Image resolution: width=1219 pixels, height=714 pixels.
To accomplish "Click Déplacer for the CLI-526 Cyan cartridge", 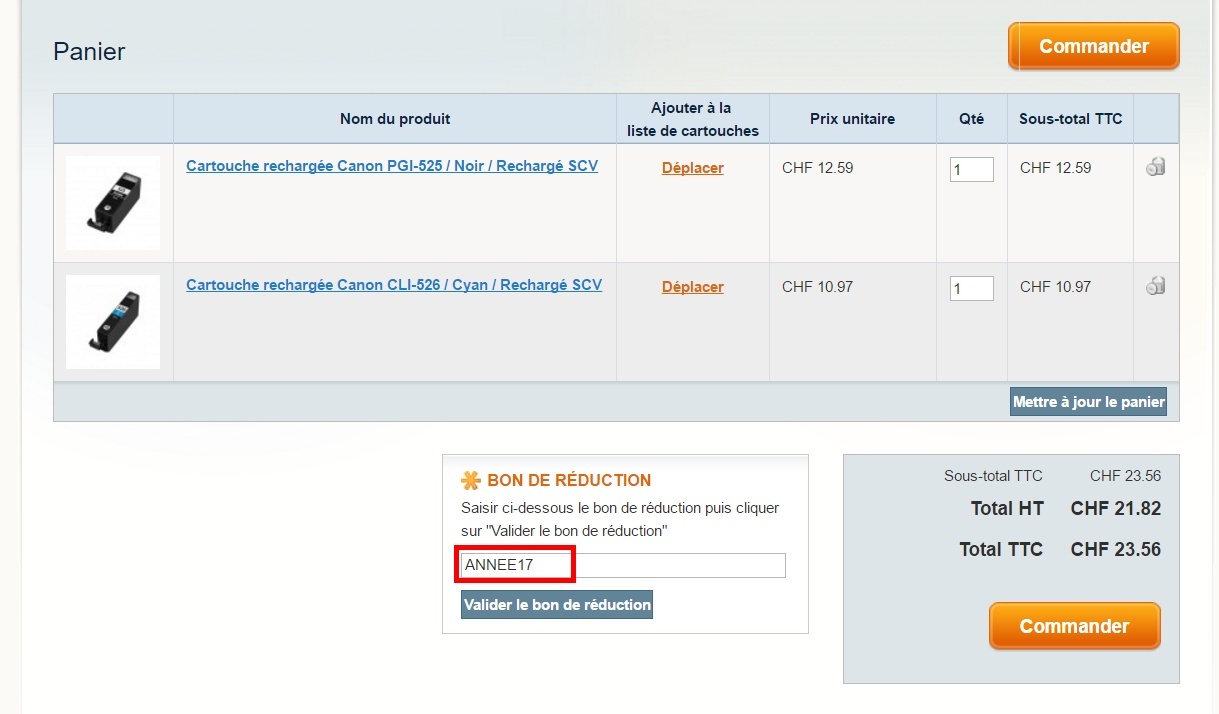I will pyautogui.click(x=692, y=287).
